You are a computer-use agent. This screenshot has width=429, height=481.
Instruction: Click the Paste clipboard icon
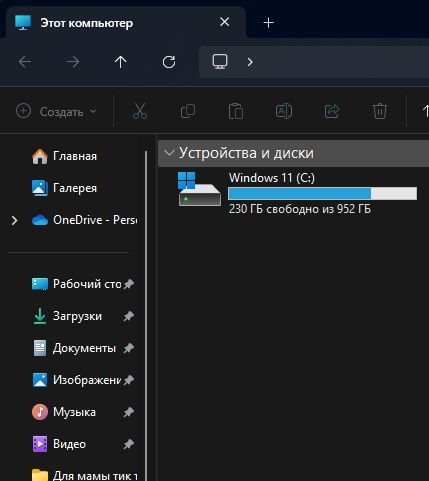236,111
